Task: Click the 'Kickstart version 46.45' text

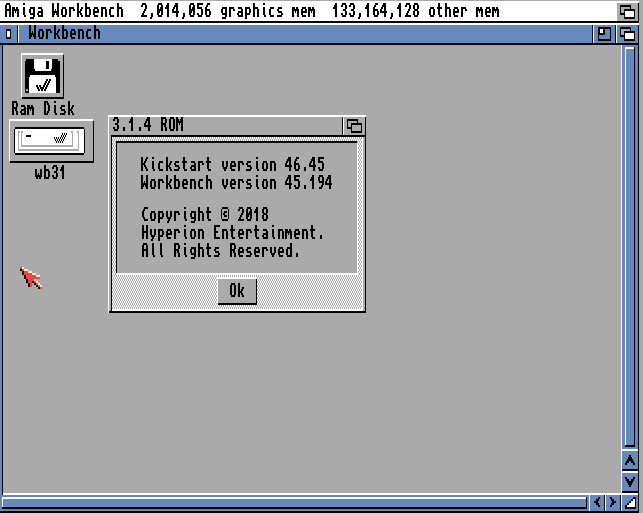Action: tap(232, 164)
